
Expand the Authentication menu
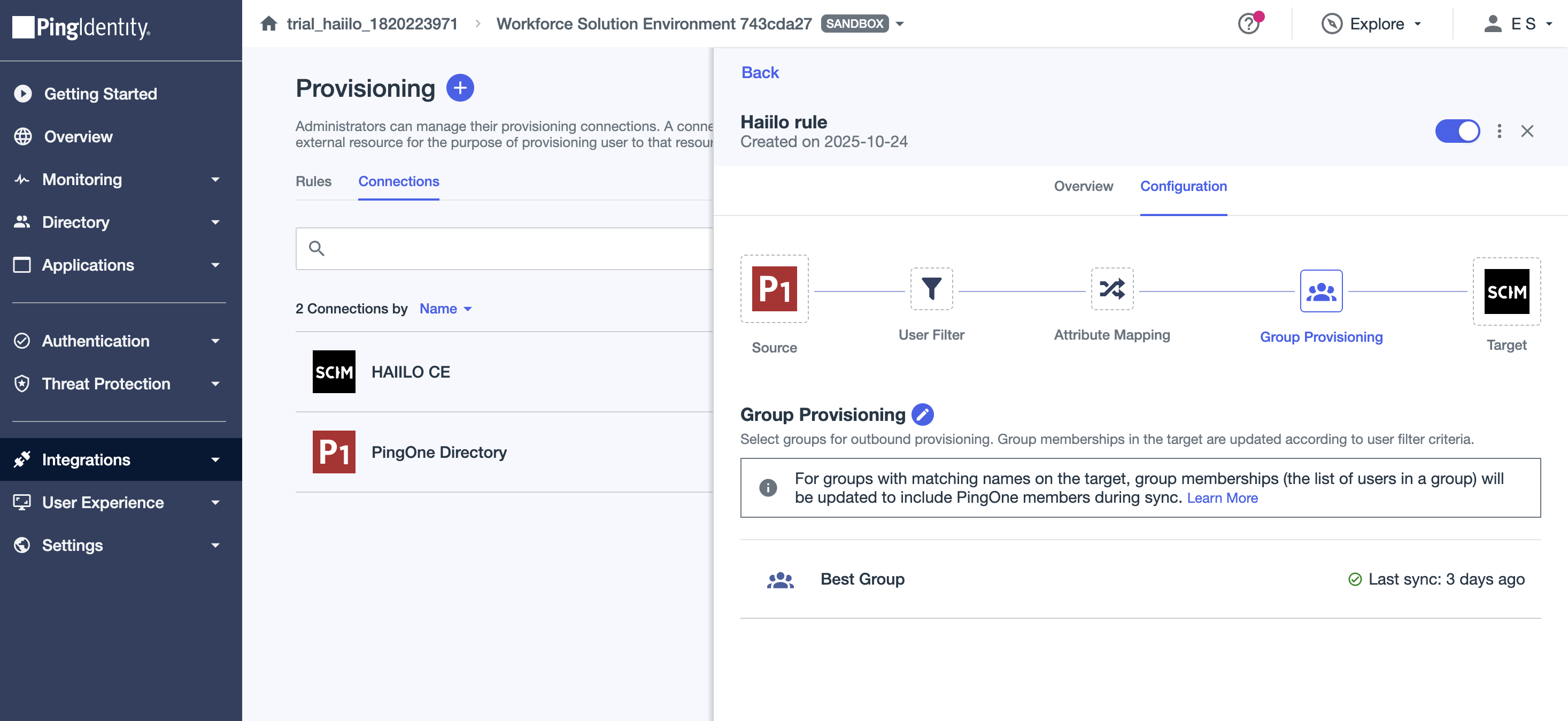(215, 341)
